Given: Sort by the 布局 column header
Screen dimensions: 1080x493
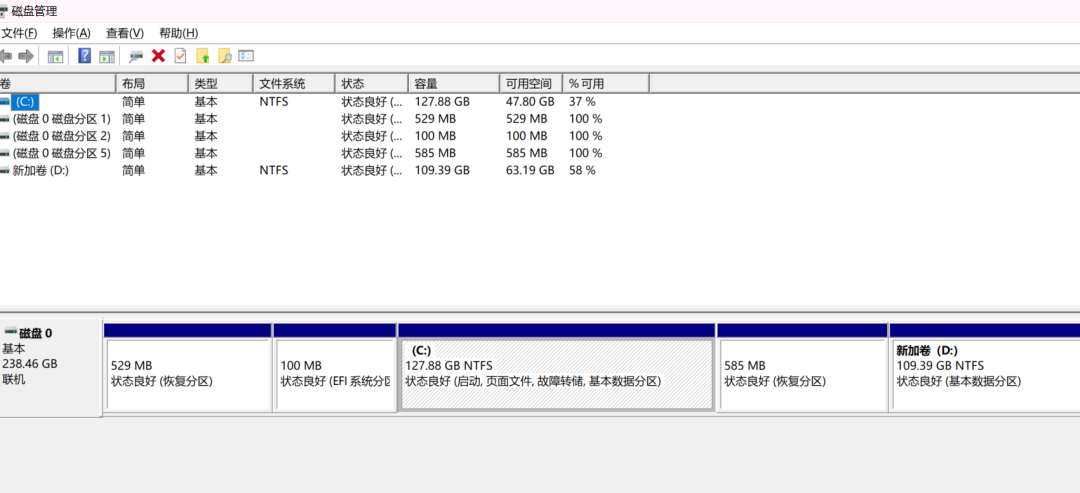Looking at the screenshot, I should [152, 84].
